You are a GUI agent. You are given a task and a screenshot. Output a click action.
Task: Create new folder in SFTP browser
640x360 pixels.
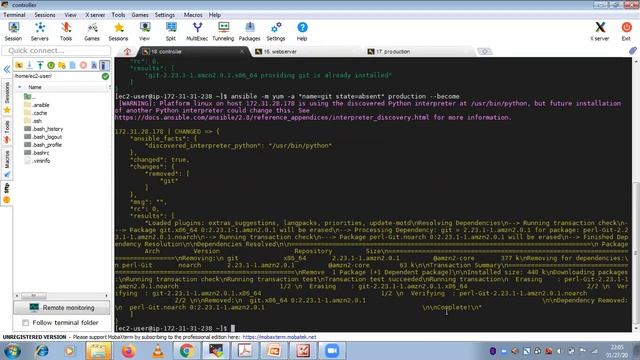62,65
